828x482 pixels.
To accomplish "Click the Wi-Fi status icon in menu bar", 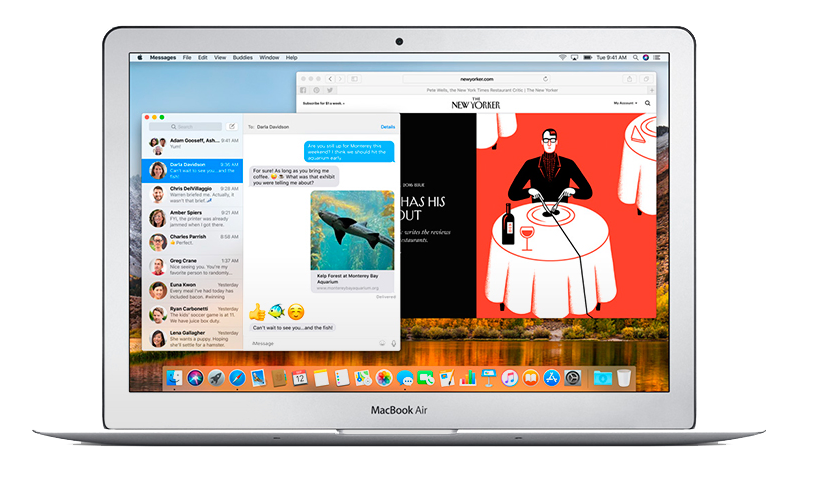I will tap(562, 58).
